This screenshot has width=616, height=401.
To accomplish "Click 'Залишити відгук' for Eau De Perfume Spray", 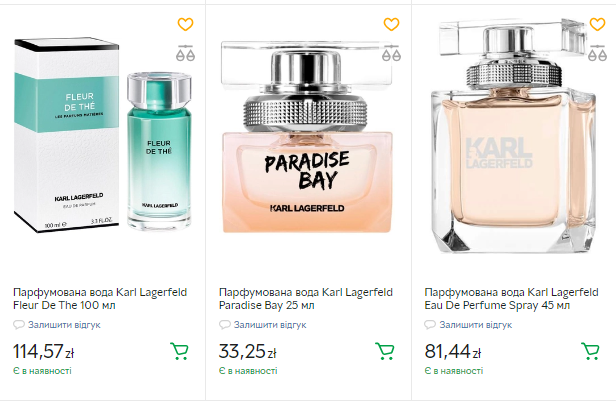I will tap(475, 325).
